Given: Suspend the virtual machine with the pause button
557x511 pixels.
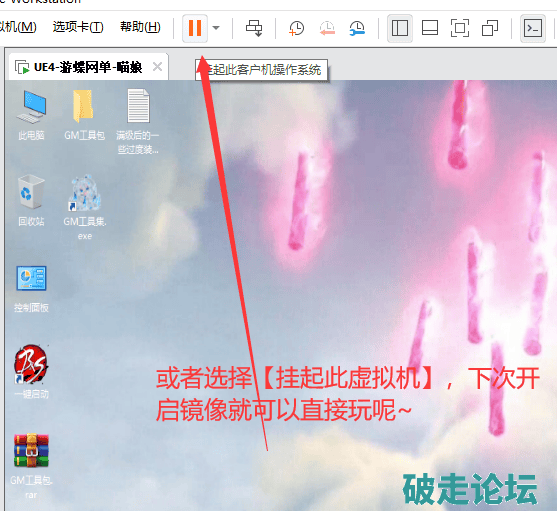Looking at the screenshot, I should (195, 28).
